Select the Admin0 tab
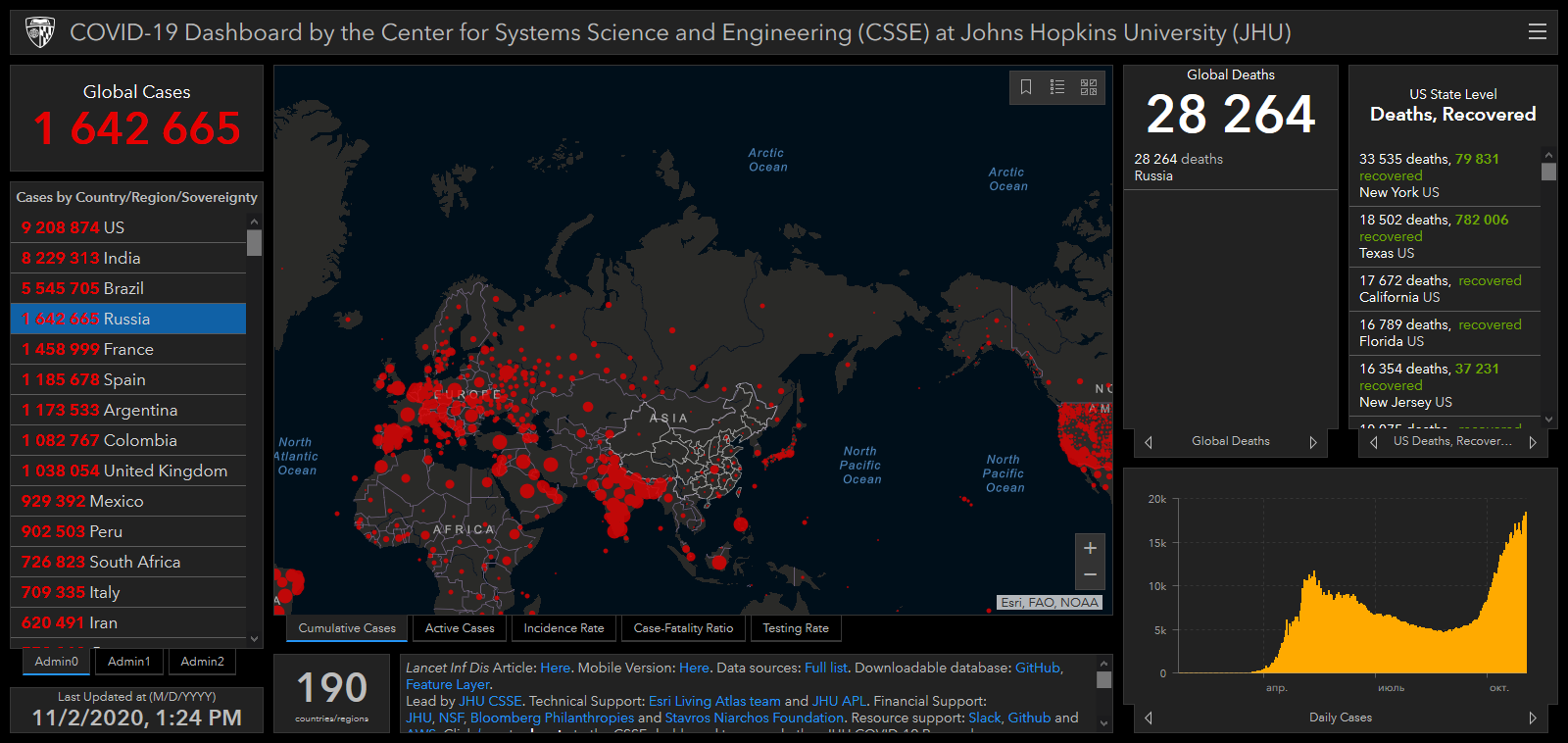Image resolution: width=1568 pixels, height=743 pixels. [x=57, y=662]
